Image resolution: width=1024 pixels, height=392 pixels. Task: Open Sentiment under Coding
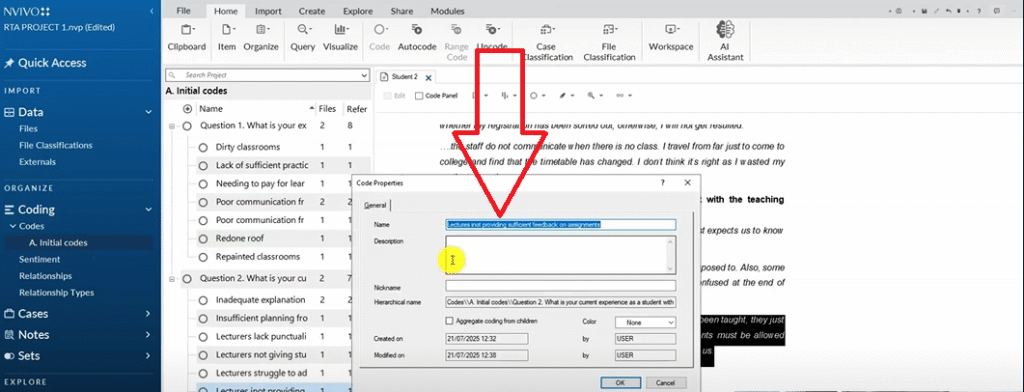click(x=39, y=259)
